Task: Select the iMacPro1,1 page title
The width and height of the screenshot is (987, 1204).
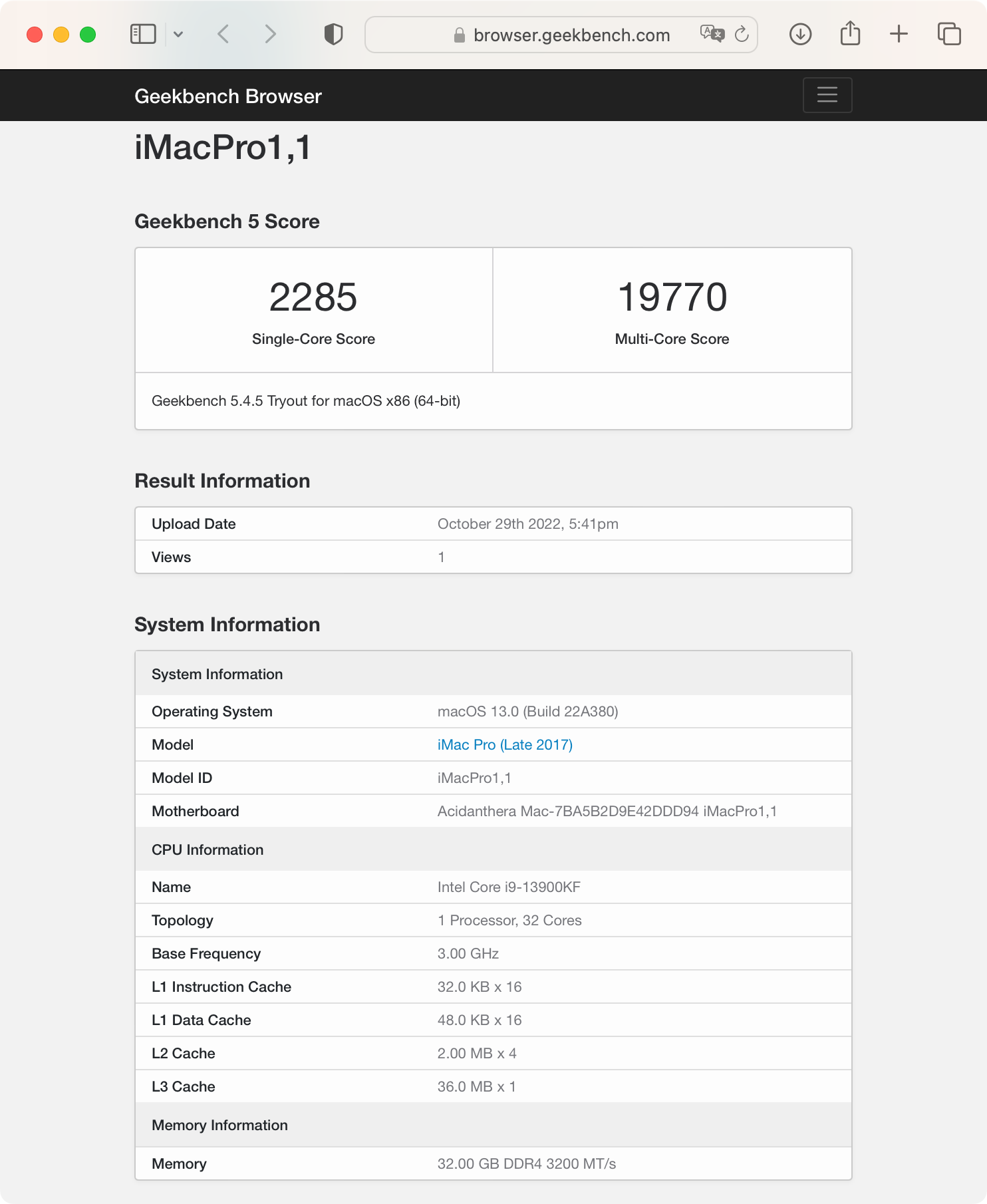Action: click(x=223, y=147)
